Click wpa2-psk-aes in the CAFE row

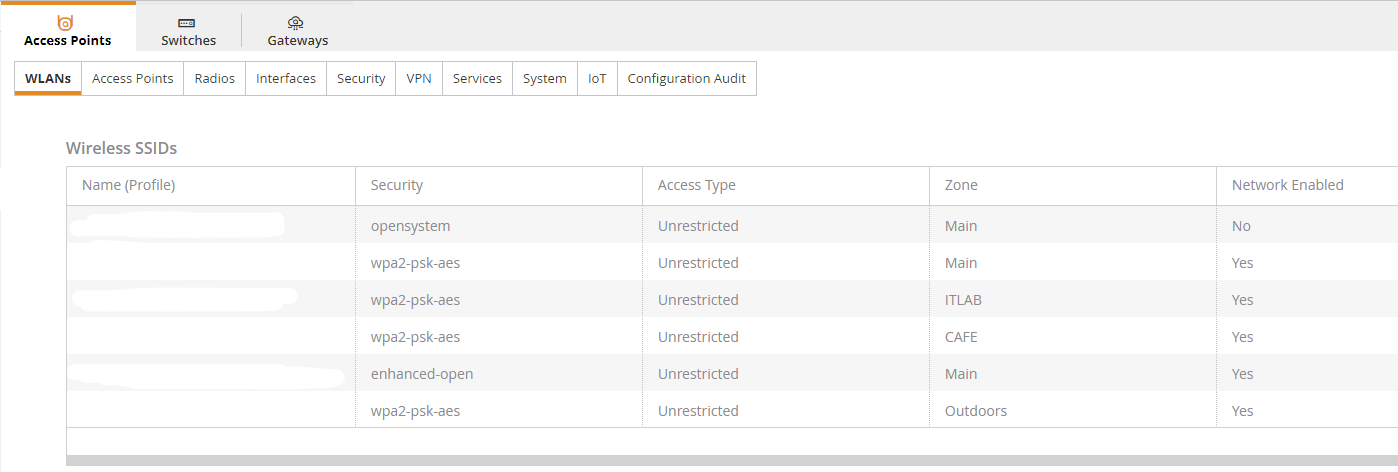415,337
